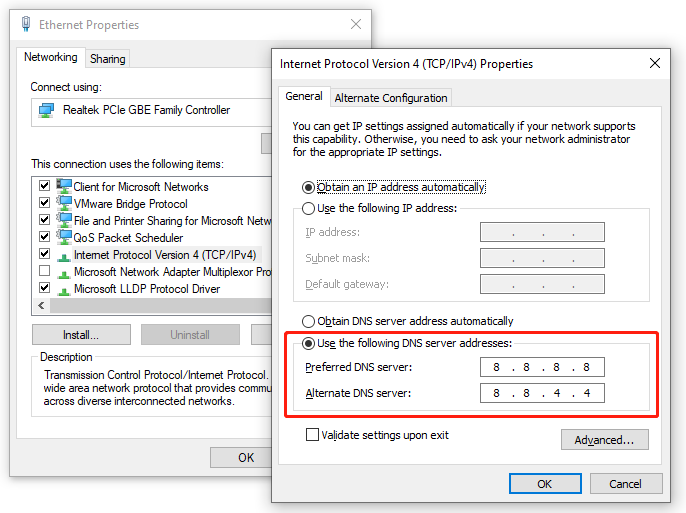Select 'Microsoft LLDP Protocol Driver' row
This screenshot has width=686, height=513.
[147, 289]
